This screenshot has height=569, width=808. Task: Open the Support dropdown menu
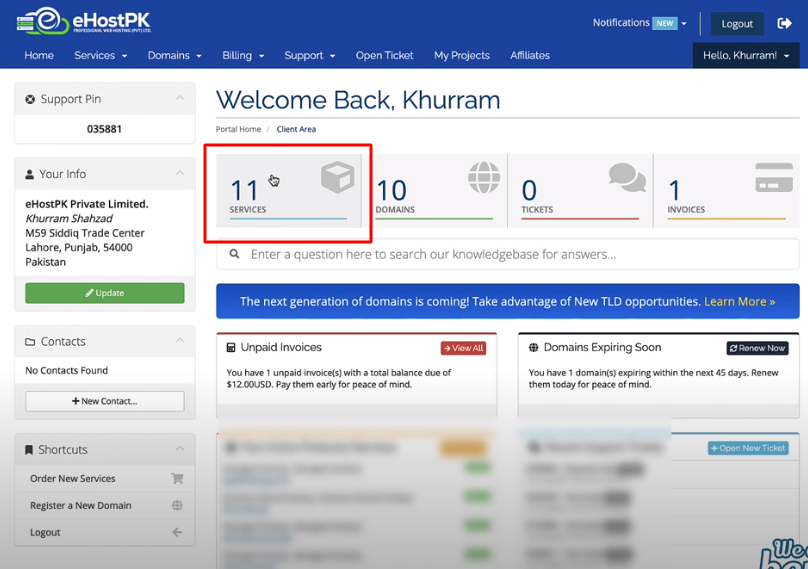pyautogui.click(x=310, y=55)
